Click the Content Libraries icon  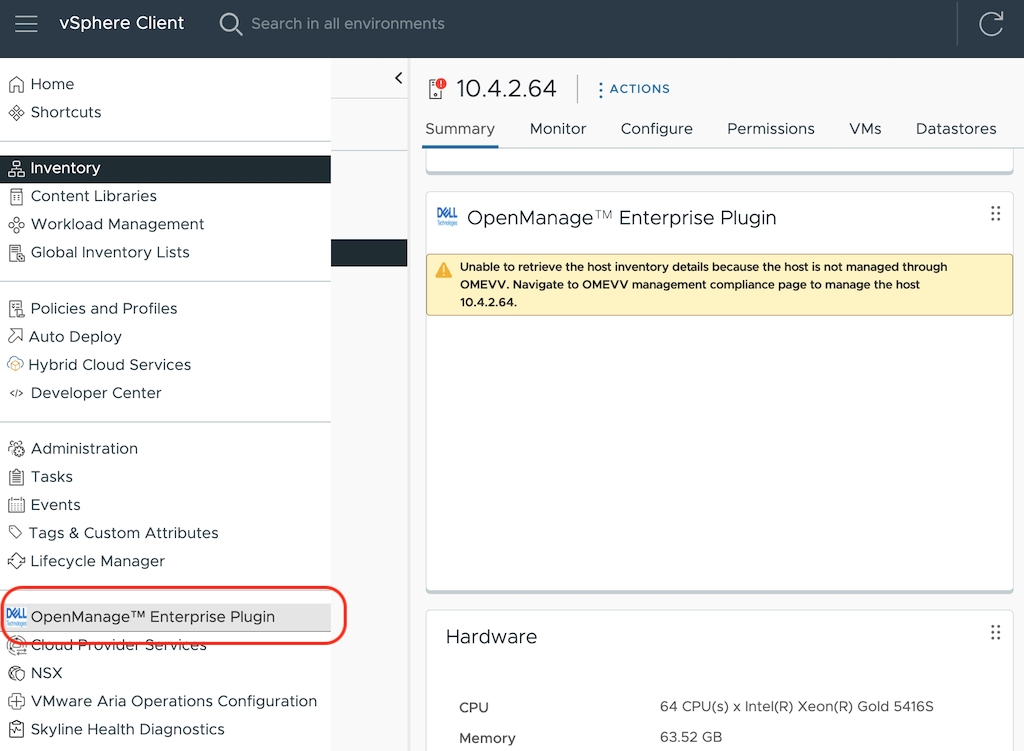[x=16, y=197]
